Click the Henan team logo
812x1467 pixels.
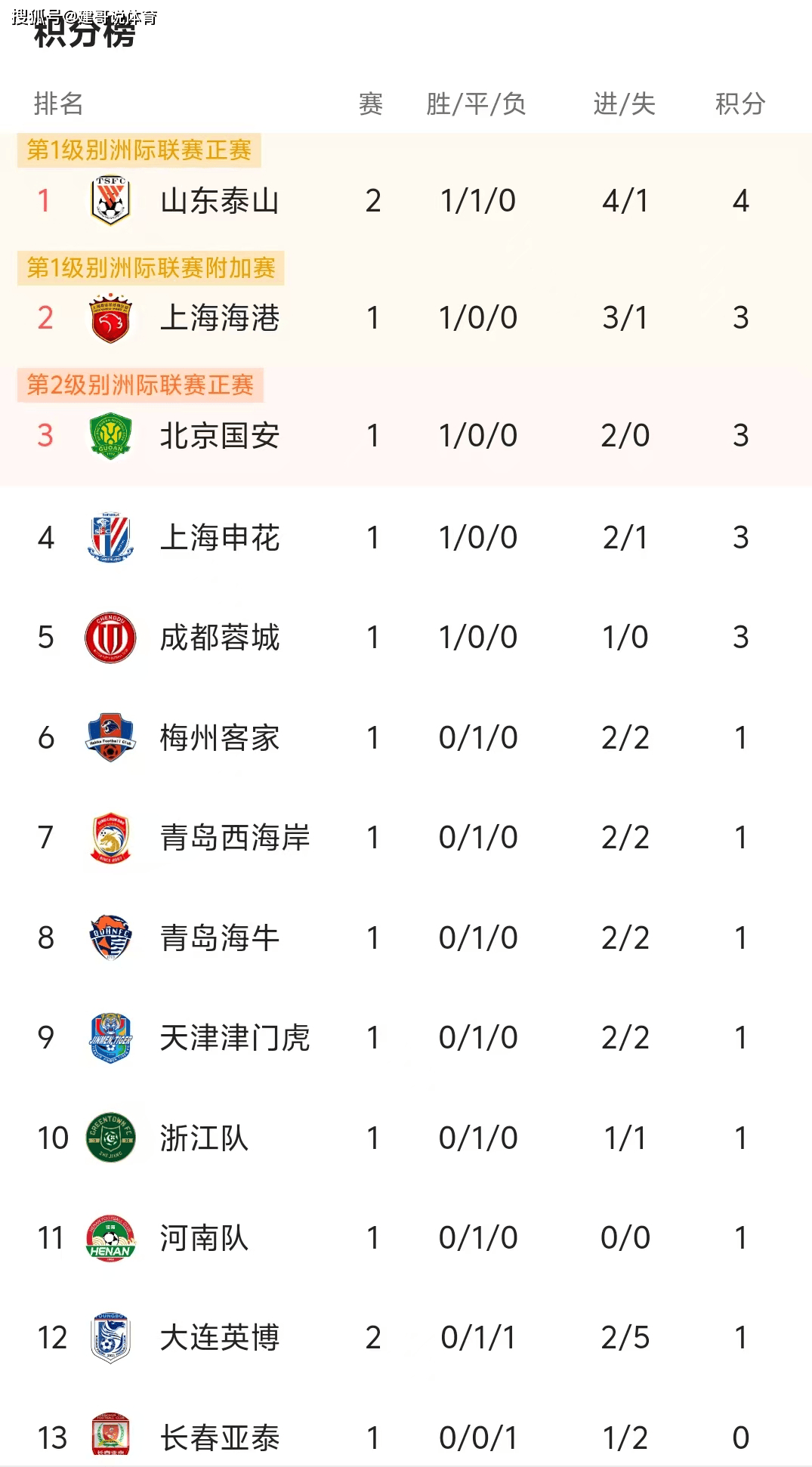[x=110, y=1238]
